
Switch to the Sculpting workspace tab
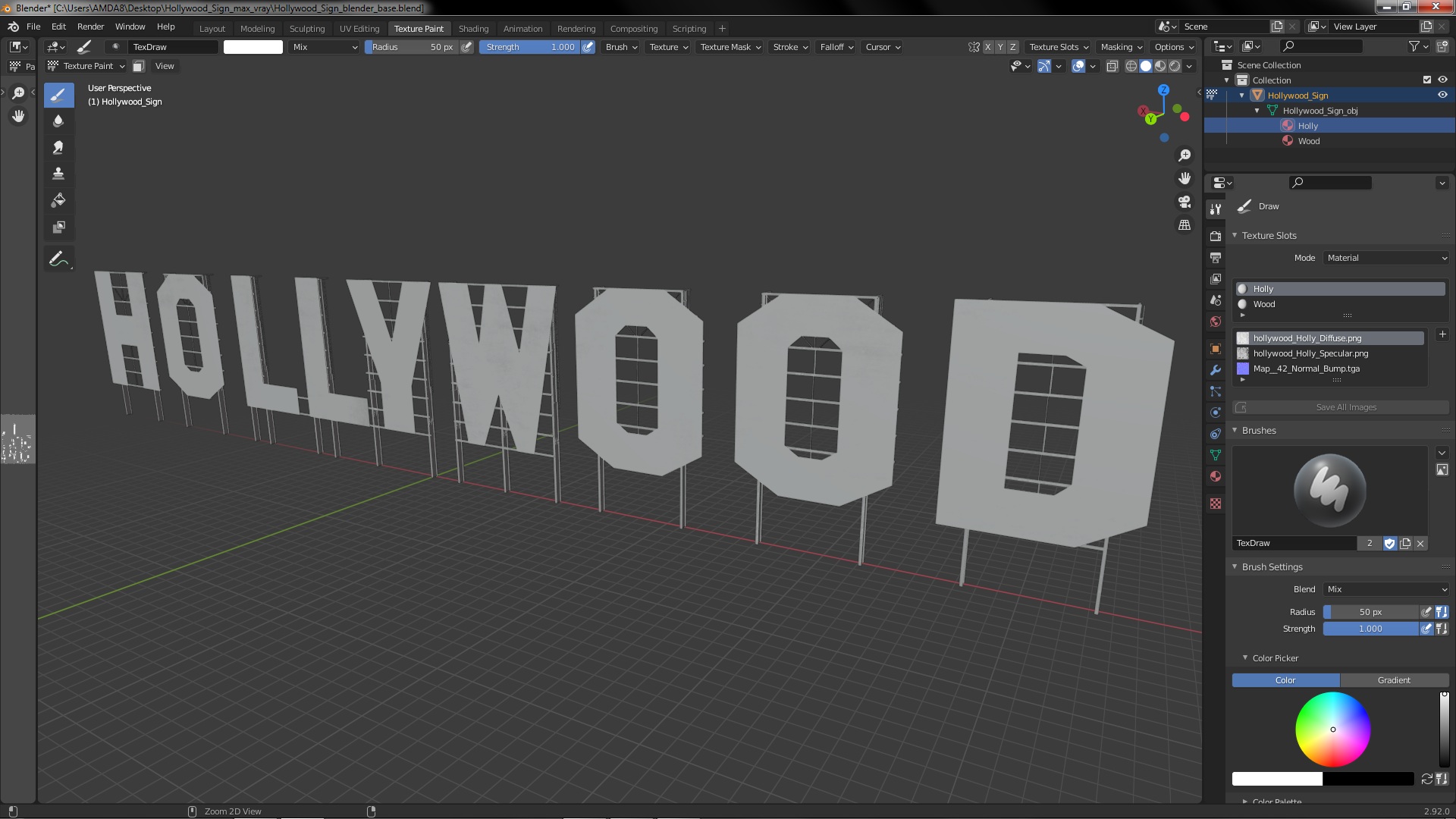(307, 29)
